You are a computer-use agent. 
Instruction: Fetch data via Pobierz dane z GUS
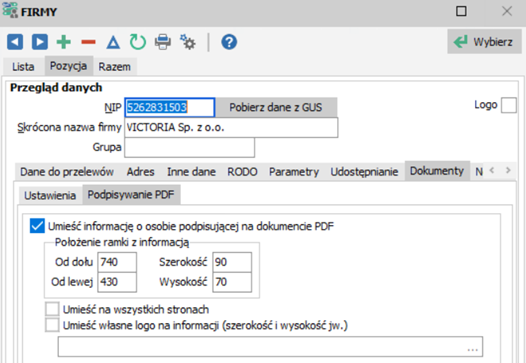click(x=276, y=107)
